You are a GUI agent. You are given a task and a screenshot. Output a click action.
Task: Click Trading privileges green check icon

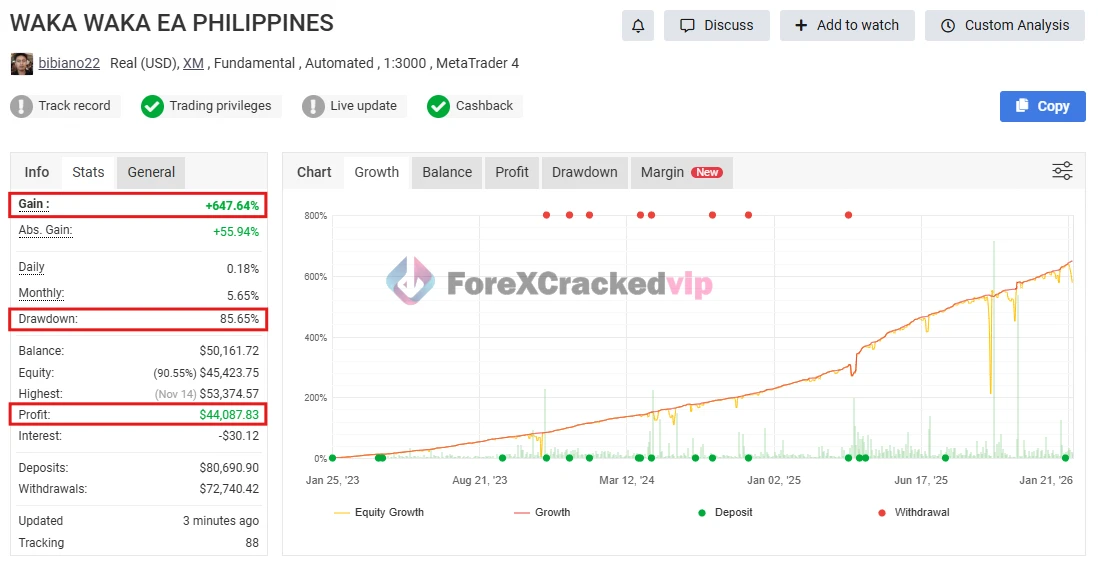click(x=152, y=106)
